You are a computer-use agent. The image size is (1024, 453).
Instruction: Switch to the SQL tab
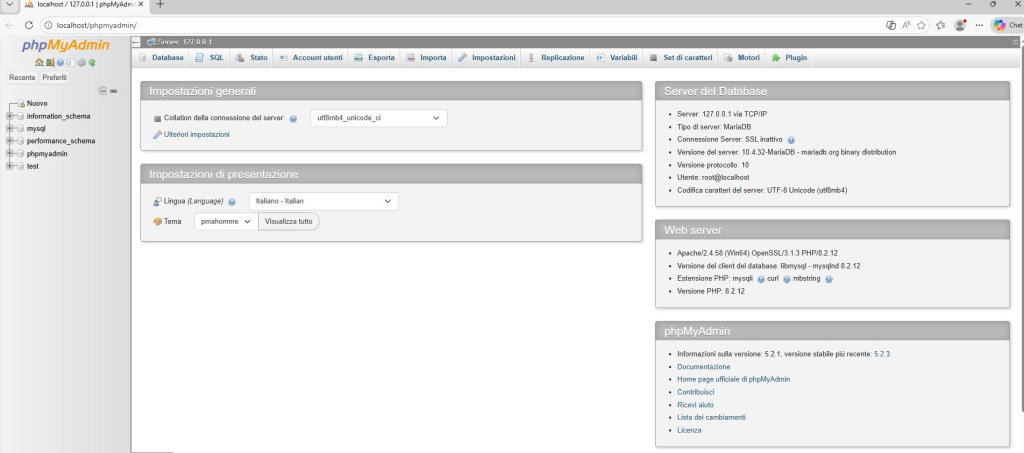210,58
